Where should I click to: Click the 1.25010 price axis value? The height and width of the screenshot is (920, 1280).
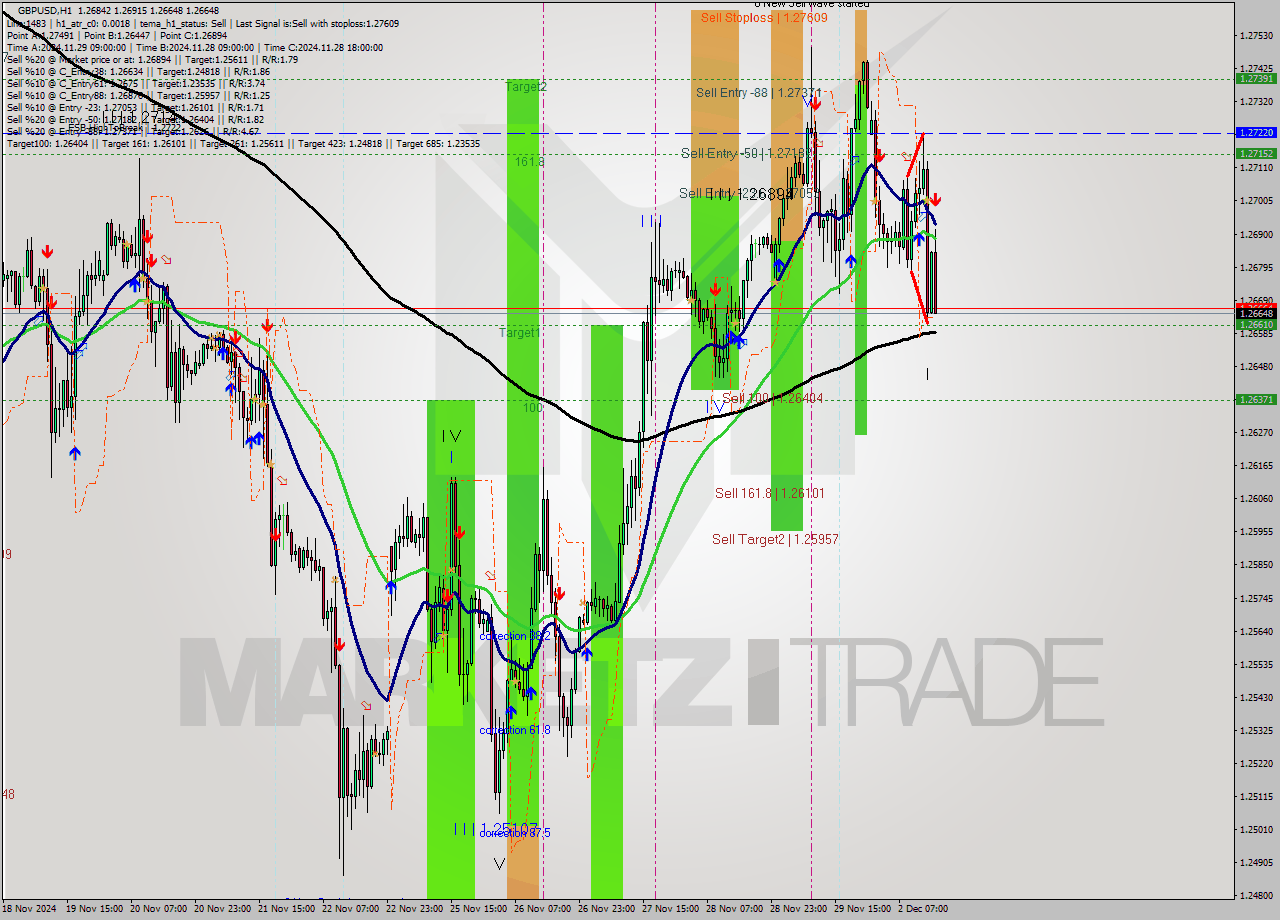pos(1256,829)
